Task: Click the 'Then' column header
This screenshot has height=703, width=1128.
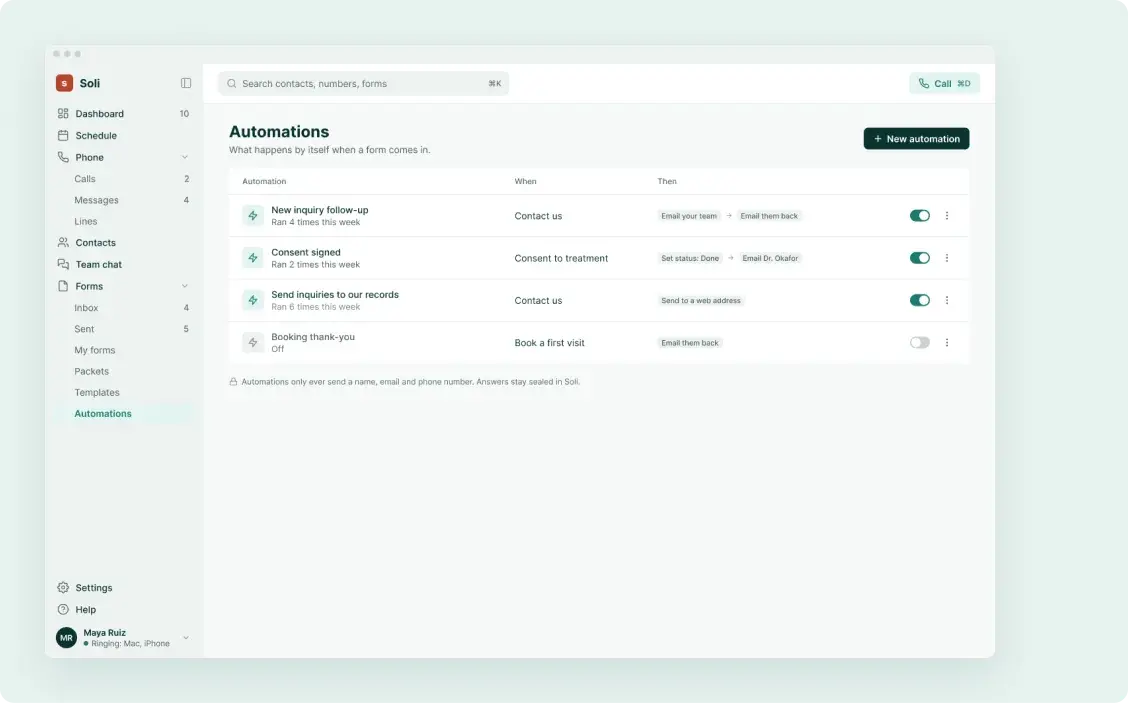Action: coord(667,181)
